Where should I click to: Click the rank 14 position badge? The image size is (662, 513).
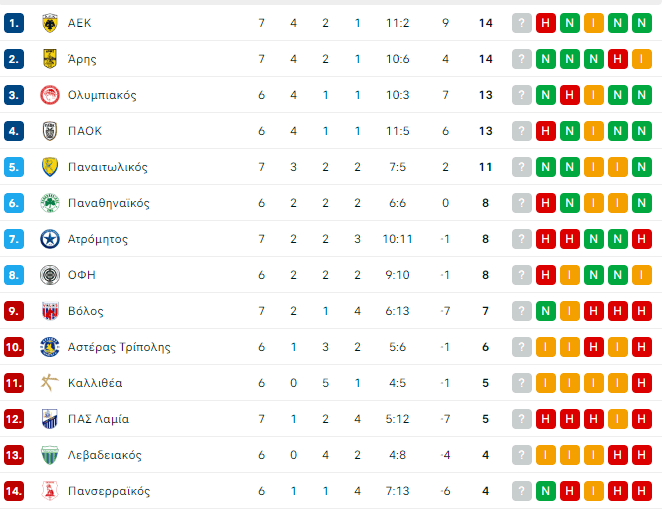(14, 491)
